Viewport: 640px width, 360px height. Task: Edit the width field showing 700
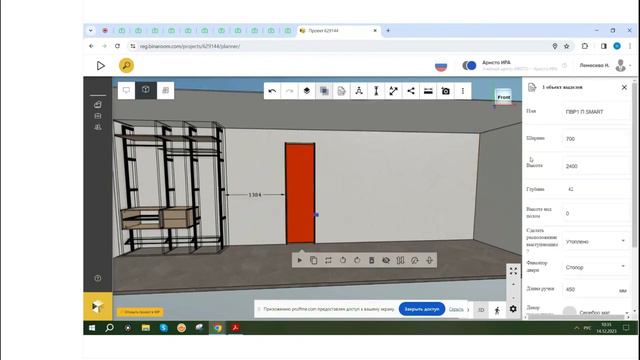(x=596, y=139)
